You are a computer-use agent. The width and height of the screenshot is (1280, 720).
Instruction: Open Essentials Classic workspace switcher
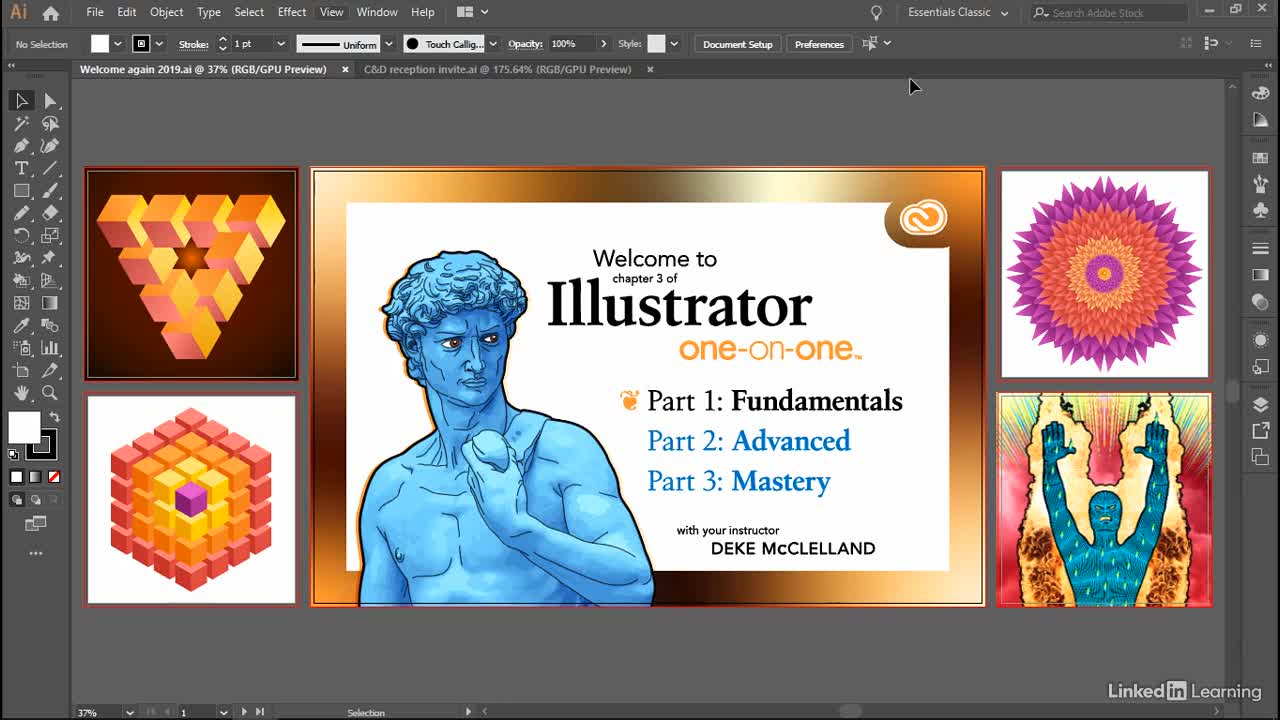click(958, 12)
